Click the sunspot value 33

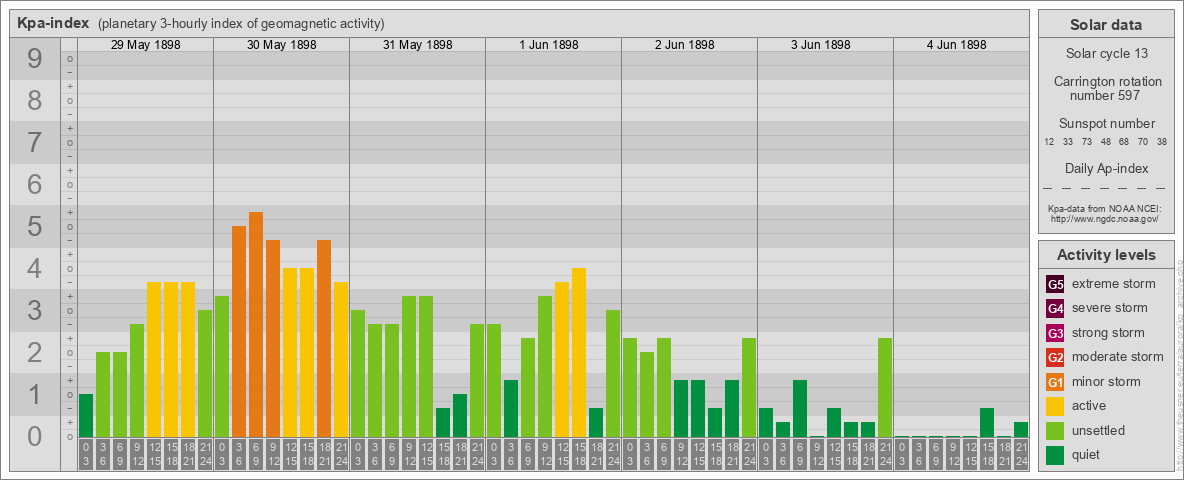tap(1068, 142)
